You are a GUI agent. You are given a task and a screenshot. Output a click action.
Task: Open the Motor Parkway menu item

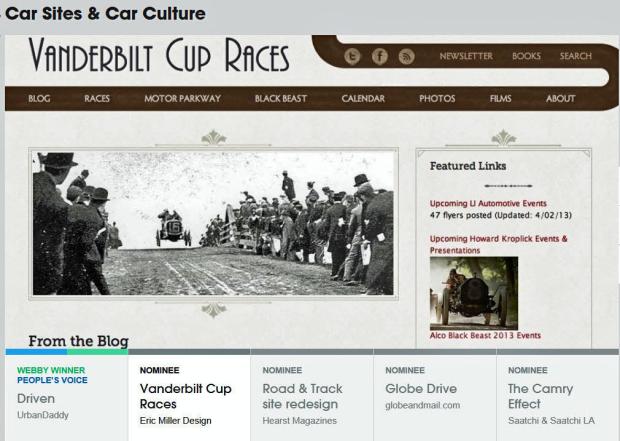(x=183, y=98)
